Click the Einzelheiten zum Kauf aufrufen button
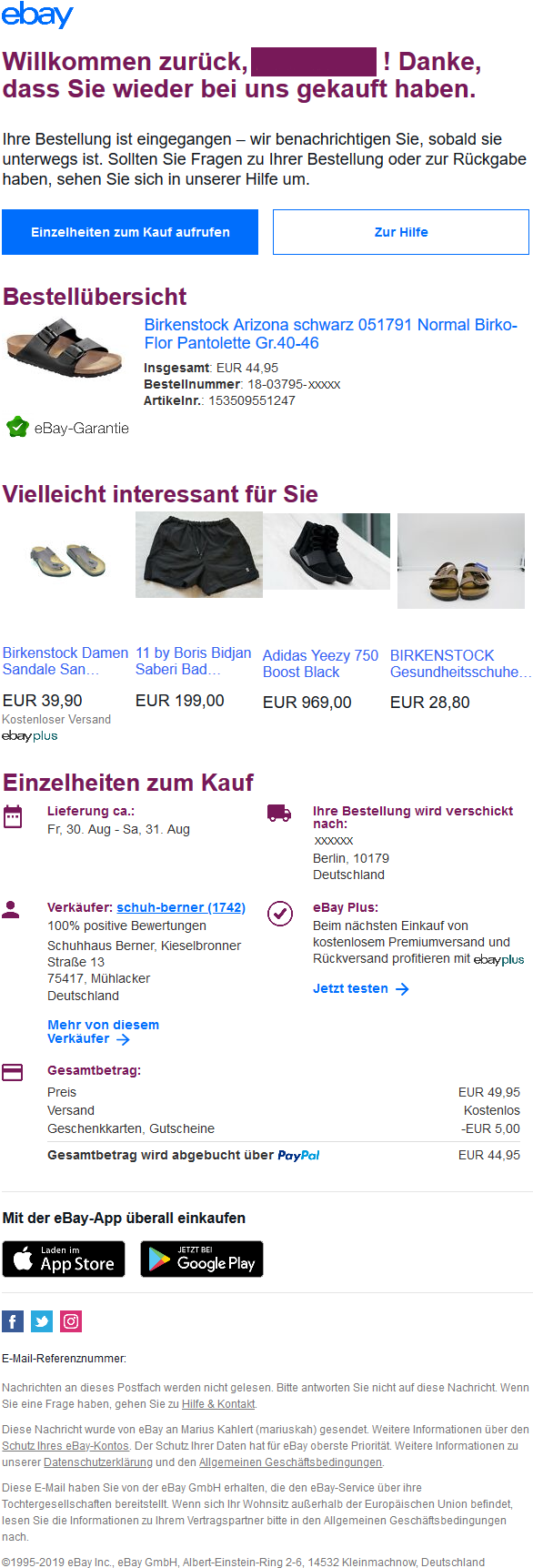Image resolution: width=533 pixels, height=1568 pixels. point(130,232)
